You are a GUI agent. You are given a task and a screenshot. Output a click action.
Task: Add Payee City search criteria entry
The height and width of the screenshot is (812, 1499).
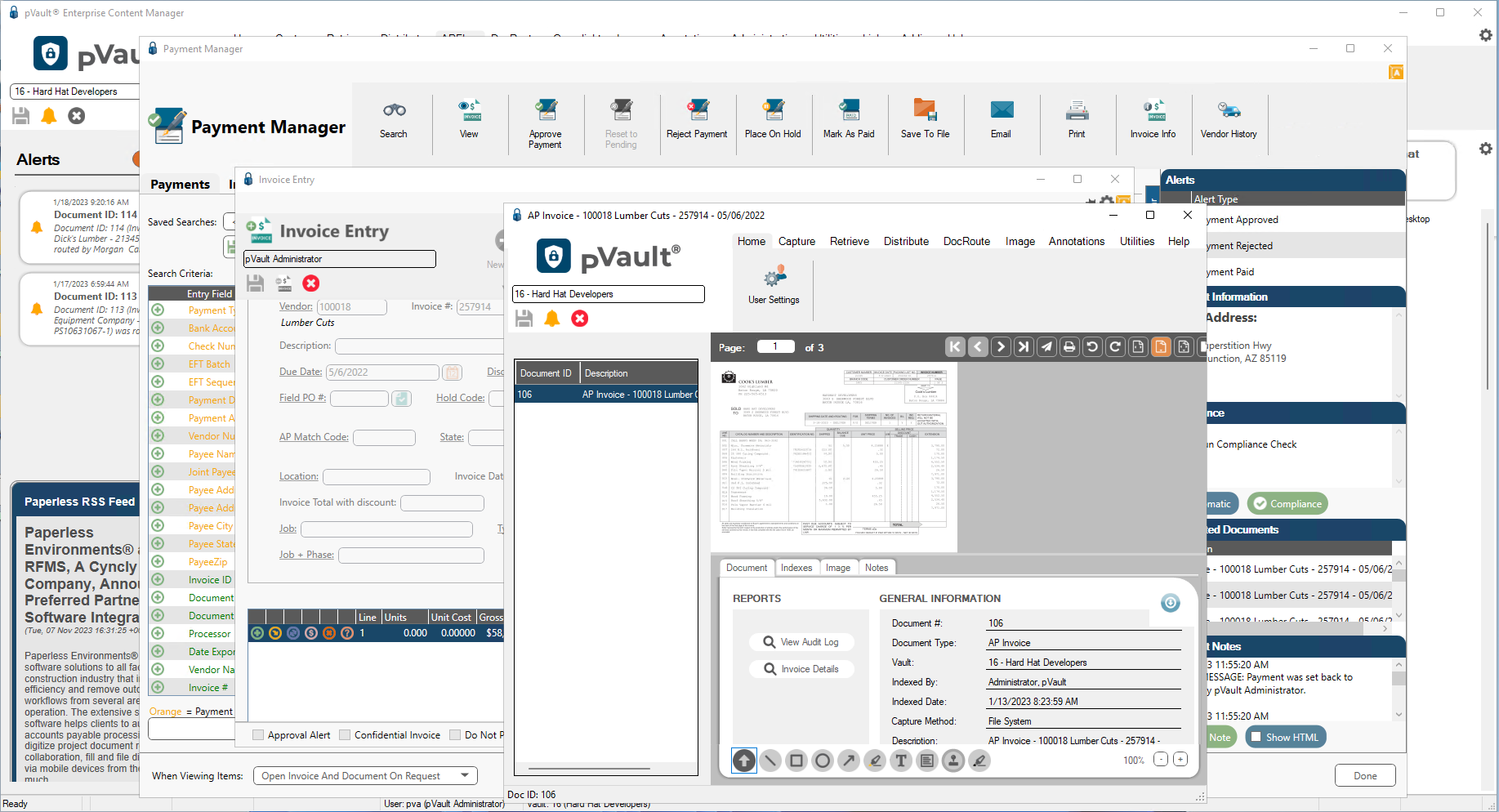point(158,526)
